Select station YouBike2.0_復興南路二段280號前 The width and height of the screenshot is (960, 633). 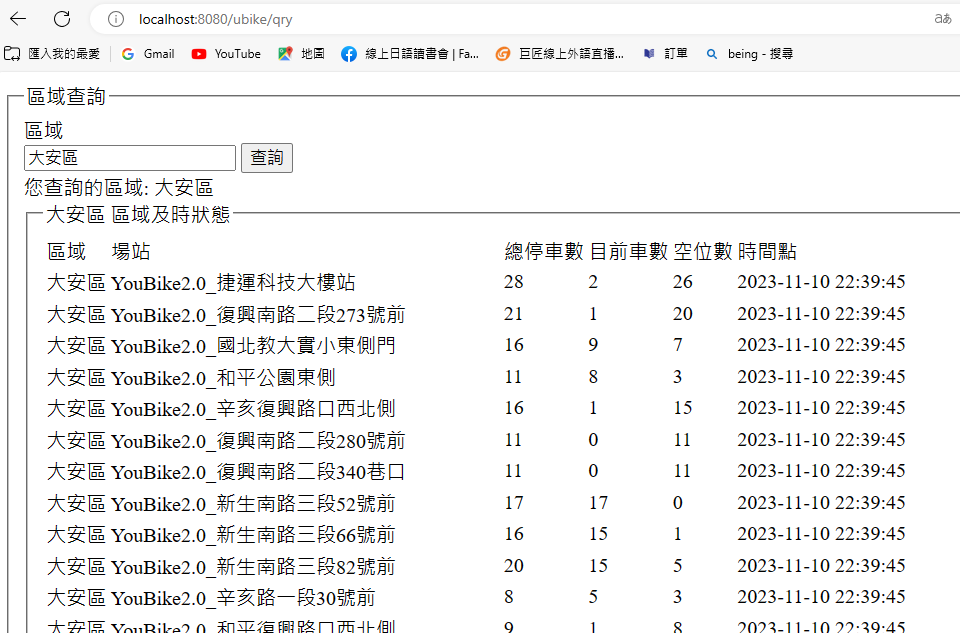pos(258,441)
